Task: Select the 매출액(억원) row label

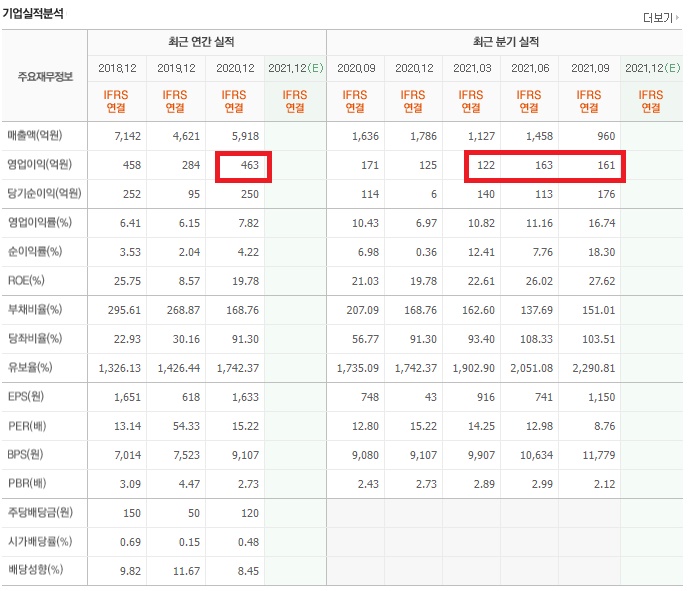Action: pyautogui.click(x=35, y=136)
